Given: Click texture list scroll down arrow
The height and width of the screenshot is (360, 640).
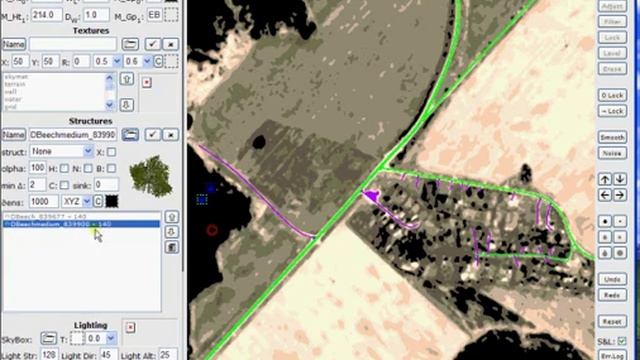Looking at the screenshot, I should pos(109,105).
